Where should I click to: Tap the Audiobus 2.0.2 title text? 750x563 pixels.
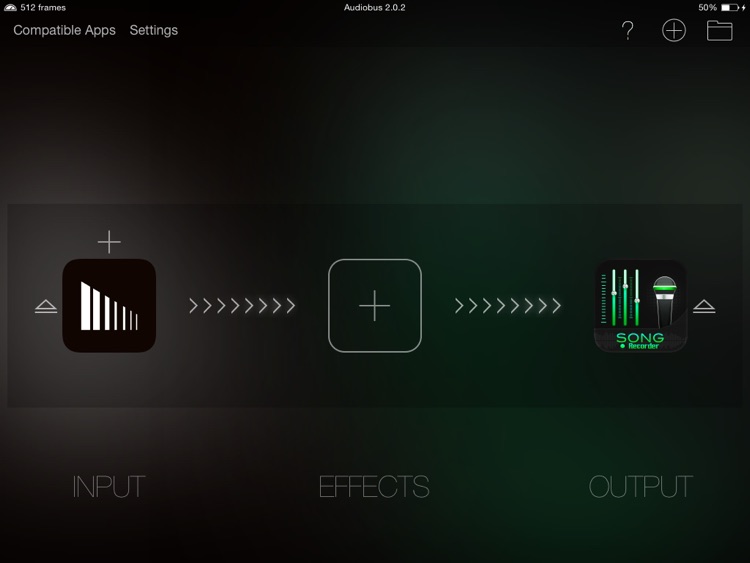pos(375,8)
